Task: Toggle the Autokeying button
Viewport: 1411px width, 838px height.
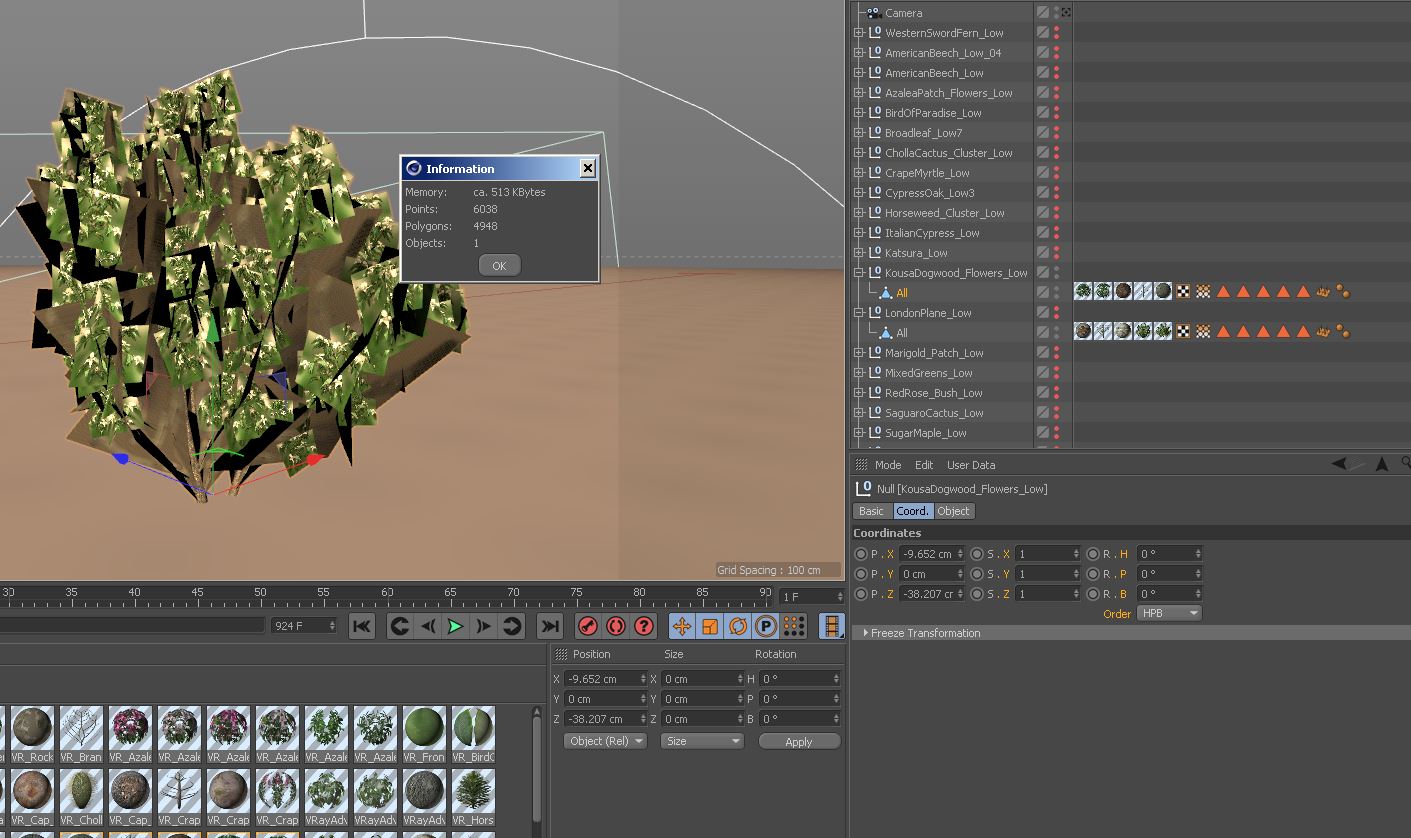Action: point(616,626)
